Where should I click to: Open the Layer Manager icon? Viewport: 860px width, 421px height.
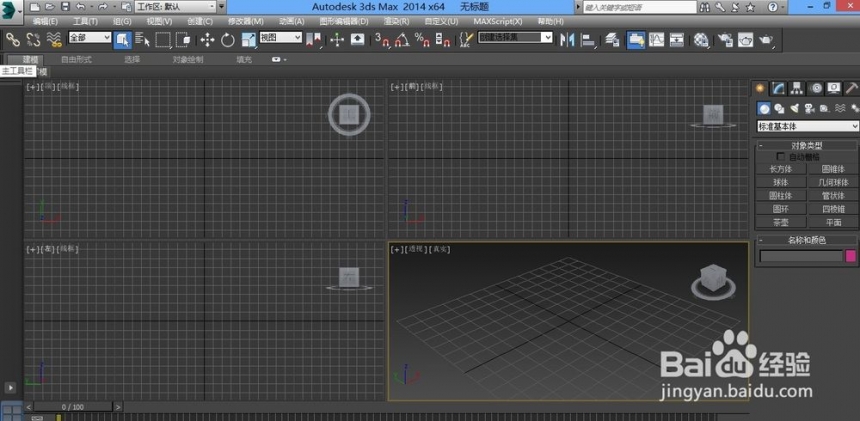tap(613, 40)
